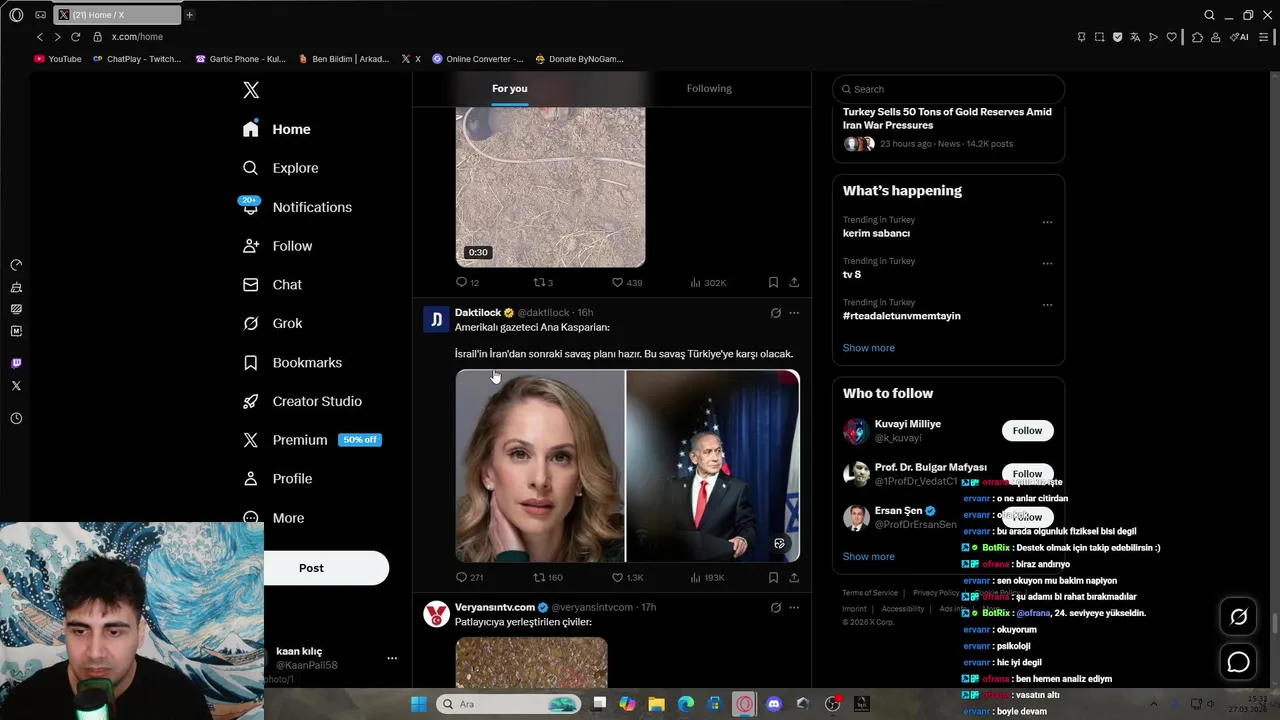Image resolution: width=1280 pixels, height=720 pixels.
Task: Open Terms of Service link
Action: tap(870, 593)
